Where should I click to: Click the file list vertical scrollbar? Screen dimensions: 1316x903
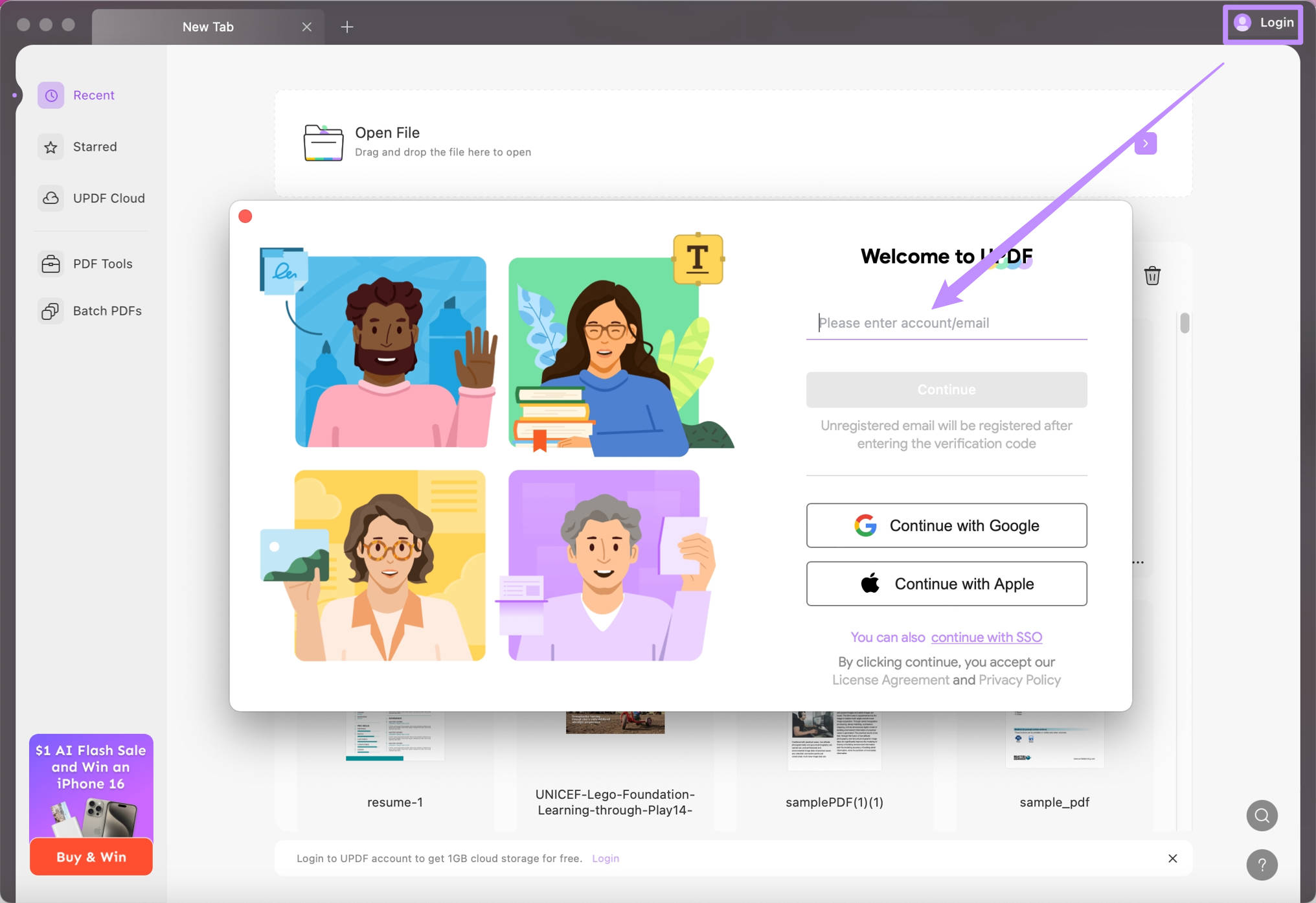[x=1185, y=323]
